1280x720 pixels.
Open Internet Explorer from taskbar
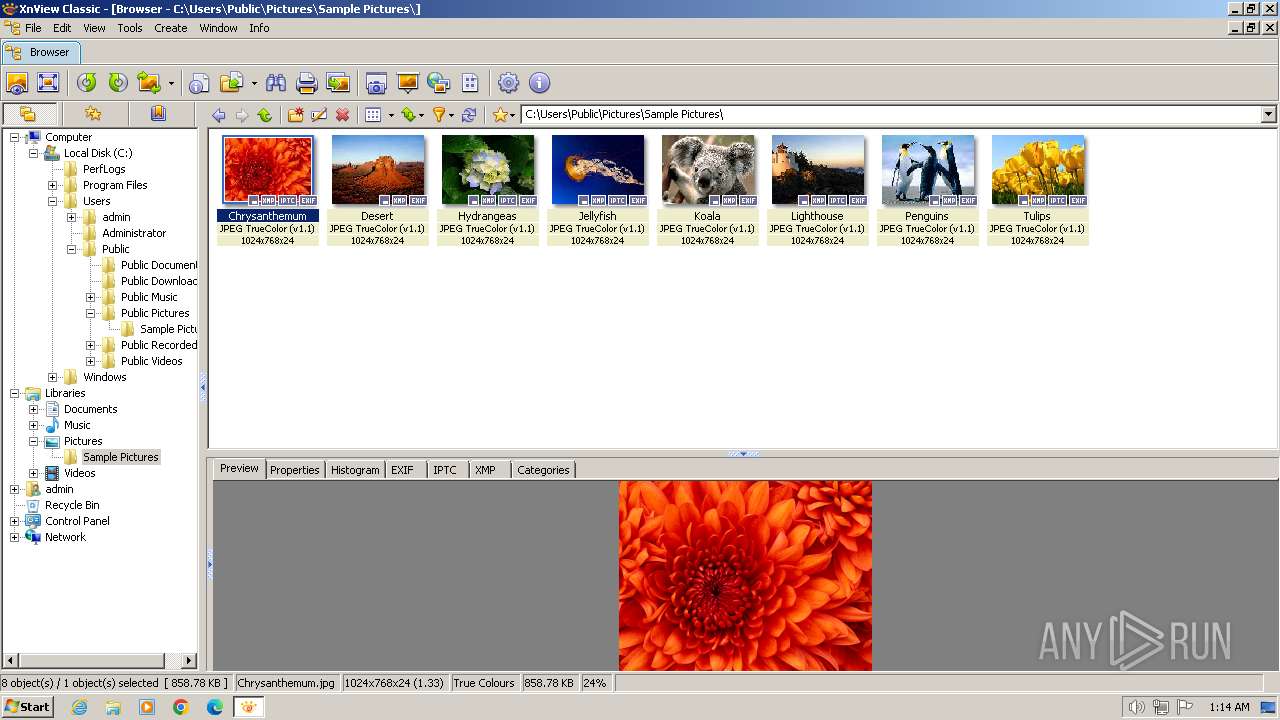(79, 707)
